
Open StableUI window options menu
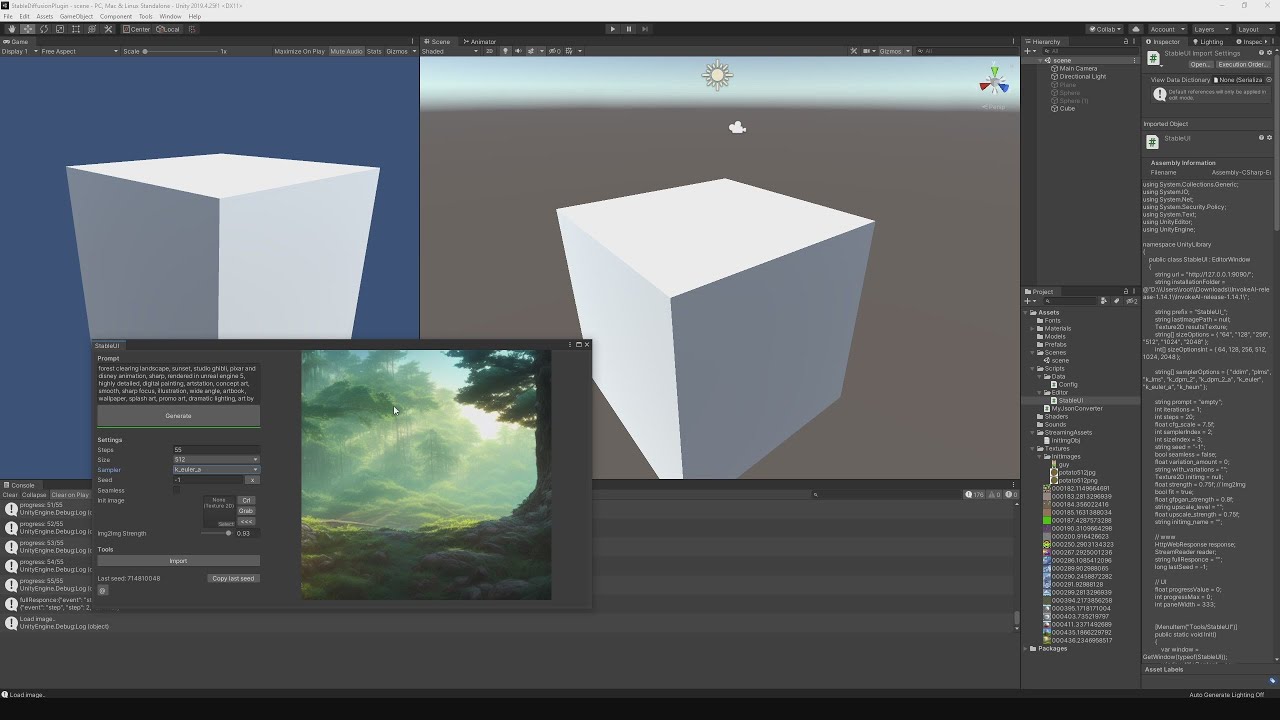pyautogui.click(x=569, y=345)
